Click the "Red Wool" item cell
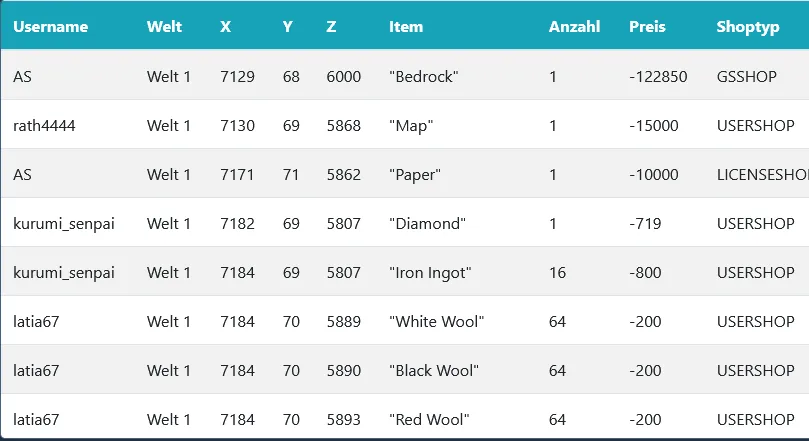Viewport: 809px width, 441px height. [429, 419]
